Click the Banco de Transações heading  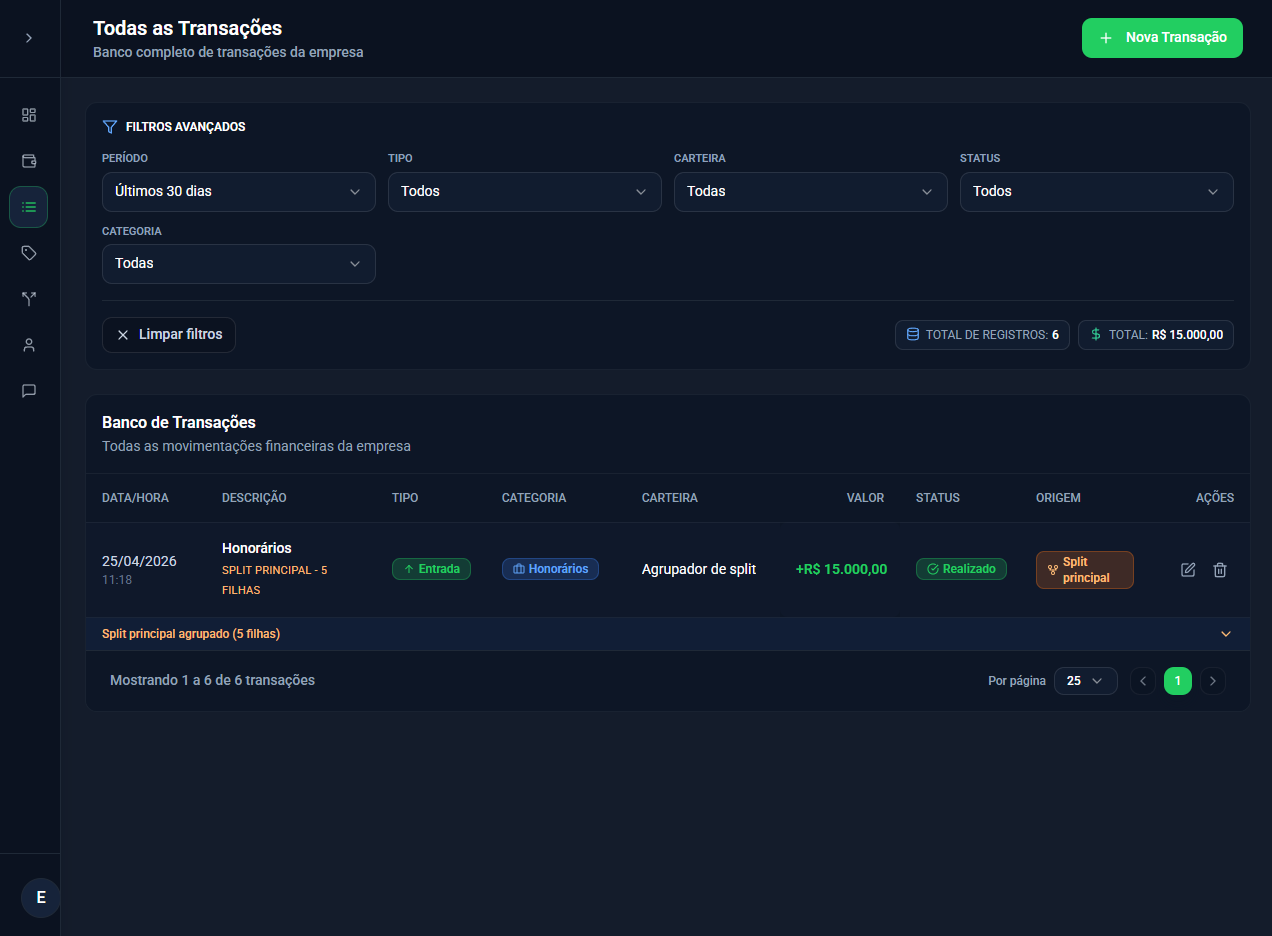point(179,422)
